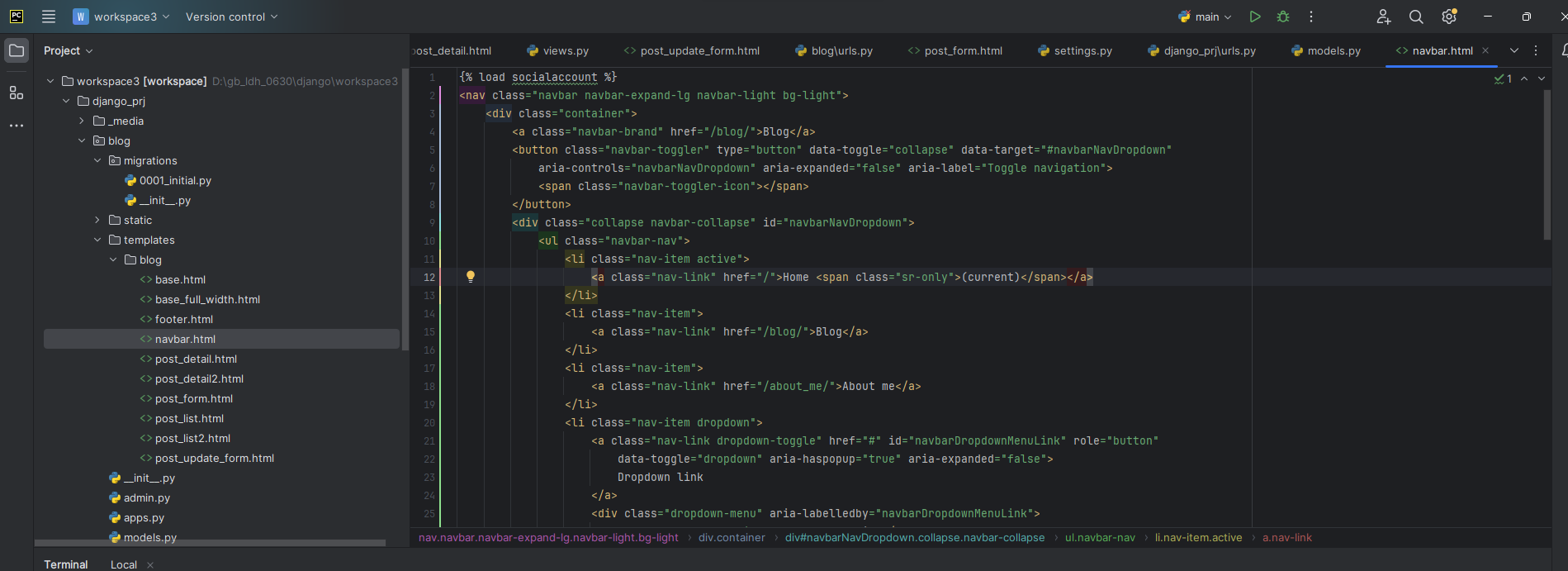Switch to post_update_form.html tab
1568x571 pixels.
click(692, 50)
